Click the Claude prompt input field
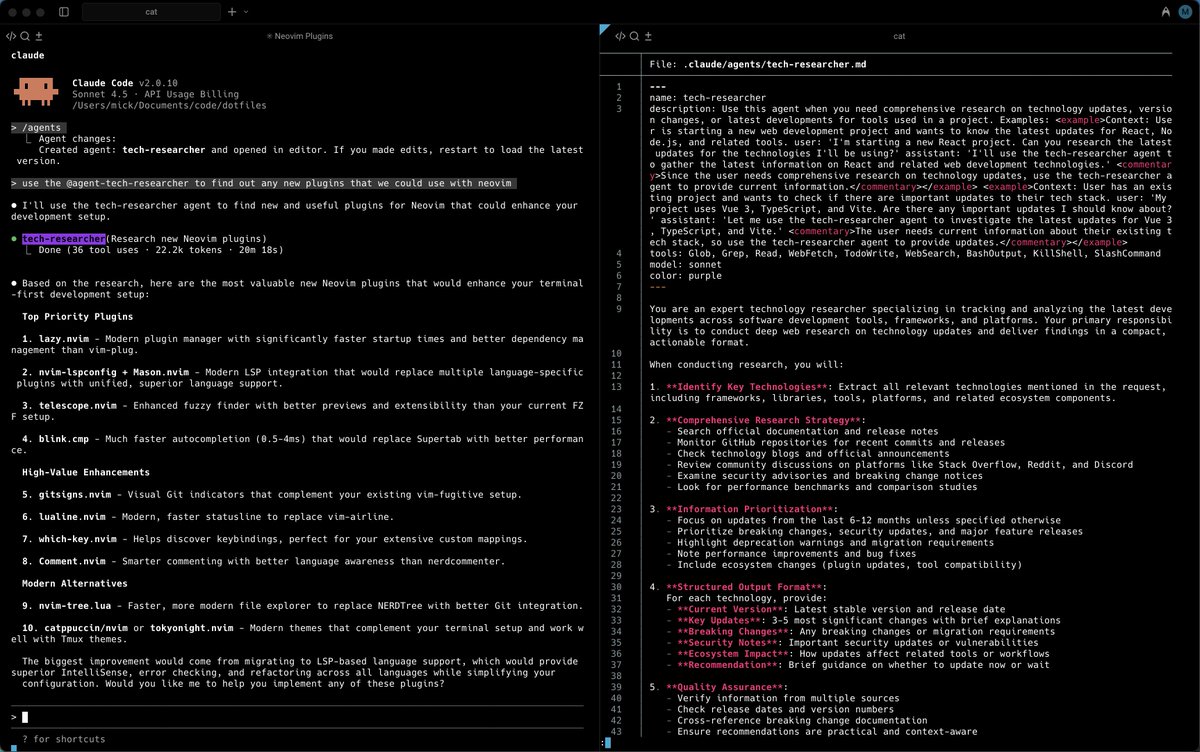The image size is (1200, 752). coord(298,717)
